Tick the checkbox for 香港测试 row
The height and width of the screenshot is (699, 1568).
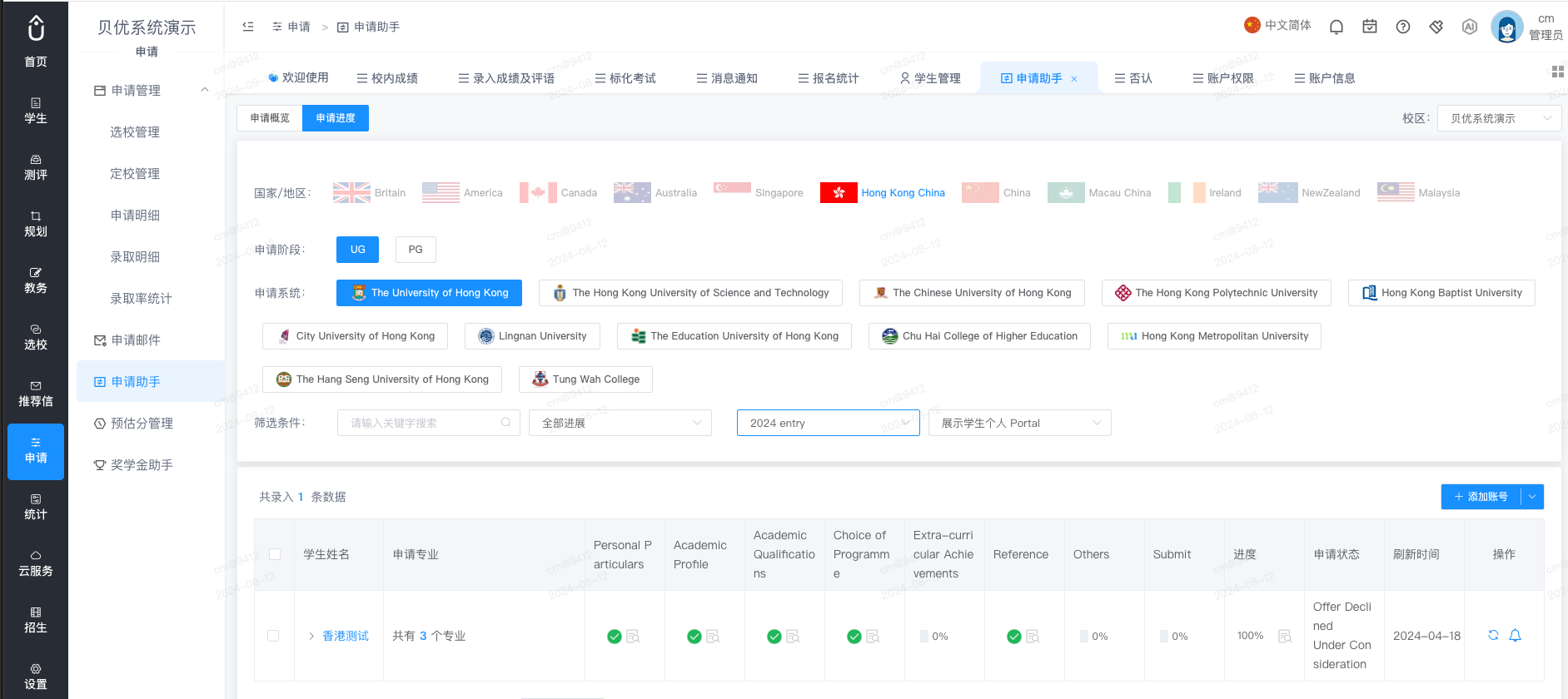[273, 636]
